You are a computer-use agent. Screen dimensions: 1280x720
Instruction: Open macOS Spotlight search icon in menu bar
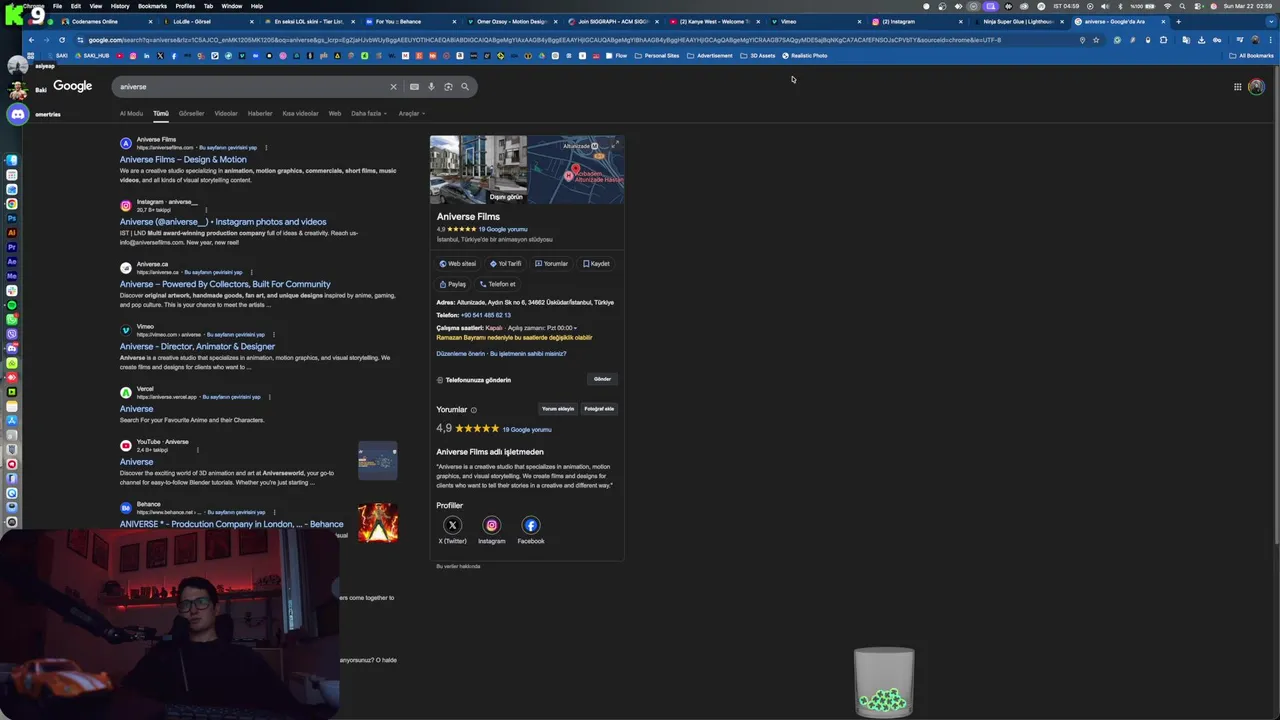[x=1182, y=6]
